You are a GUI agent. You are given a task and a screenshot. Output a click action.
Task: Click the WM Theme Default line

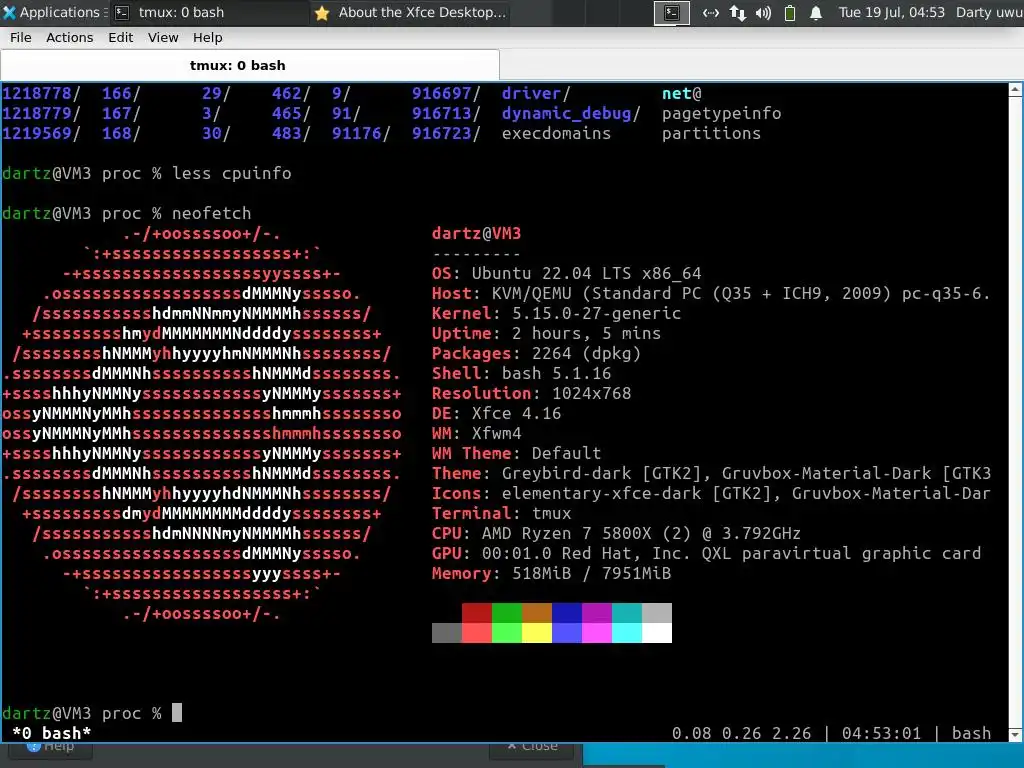[x=517, y=453]
